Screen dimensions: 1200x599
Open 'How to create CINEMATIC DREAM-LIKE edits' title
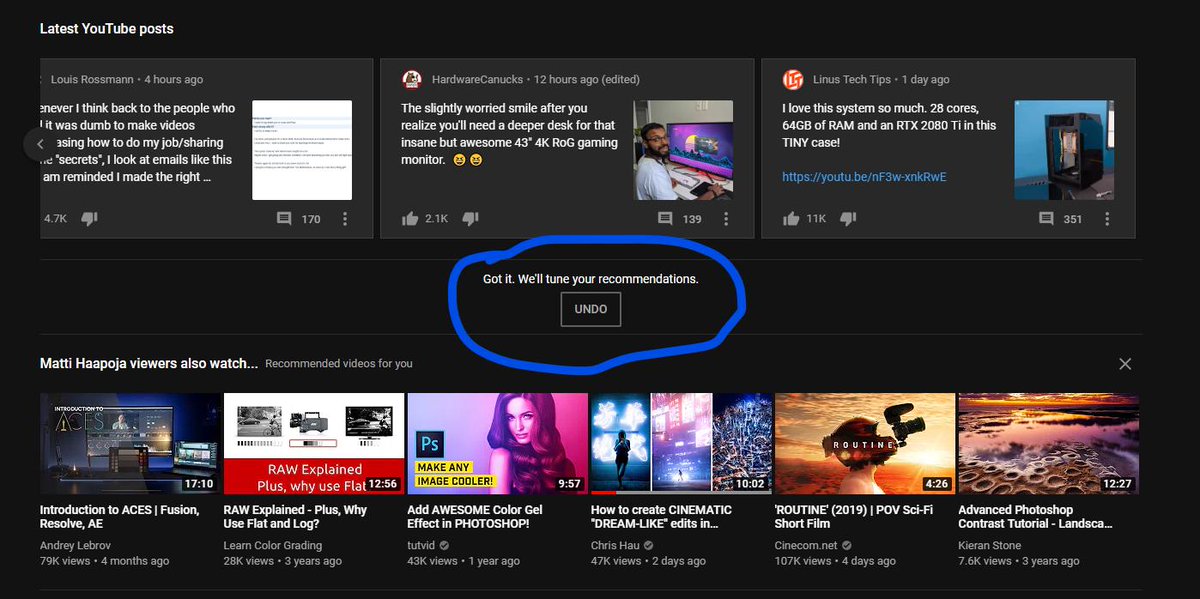tap(662, 517)
